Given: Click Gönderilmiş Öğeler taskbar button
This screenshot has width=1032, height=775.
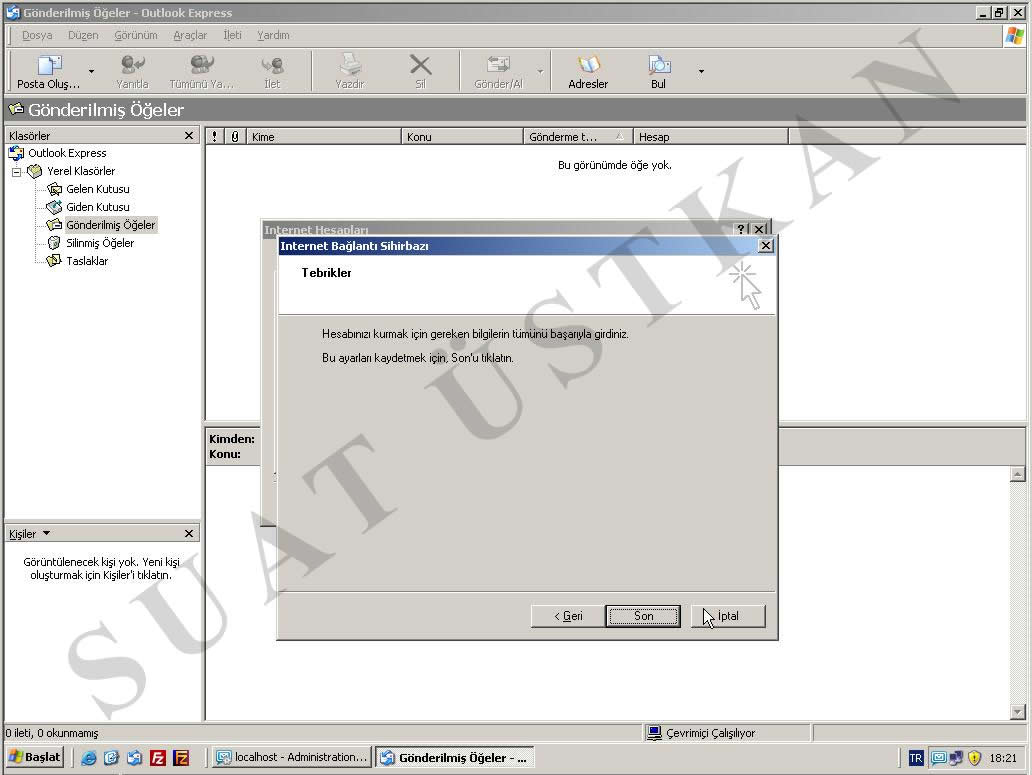Looking at the screenshot, I should tap(455, 757).
